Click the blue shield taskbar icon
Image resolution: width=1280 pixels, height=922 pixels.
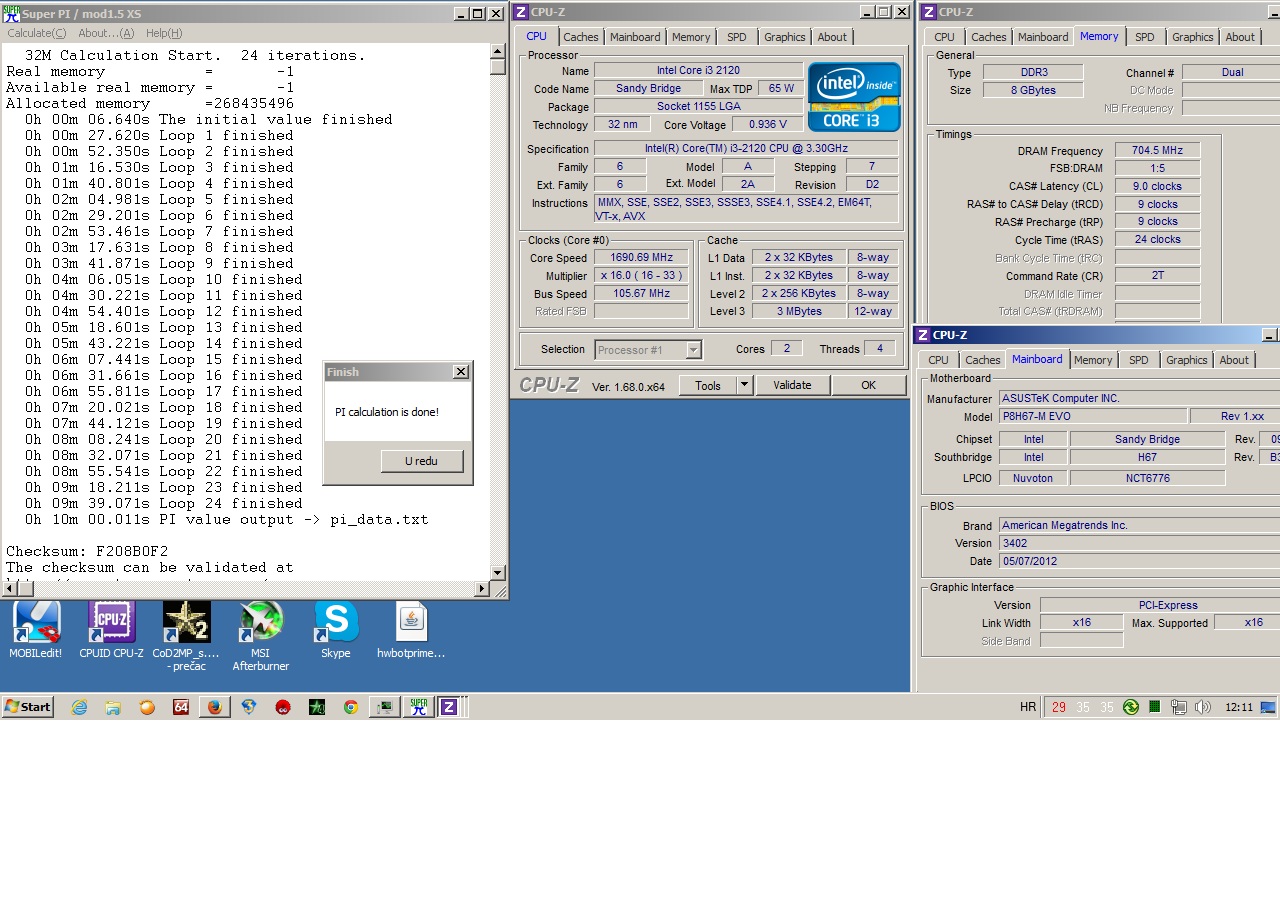(x=249, y=707)
